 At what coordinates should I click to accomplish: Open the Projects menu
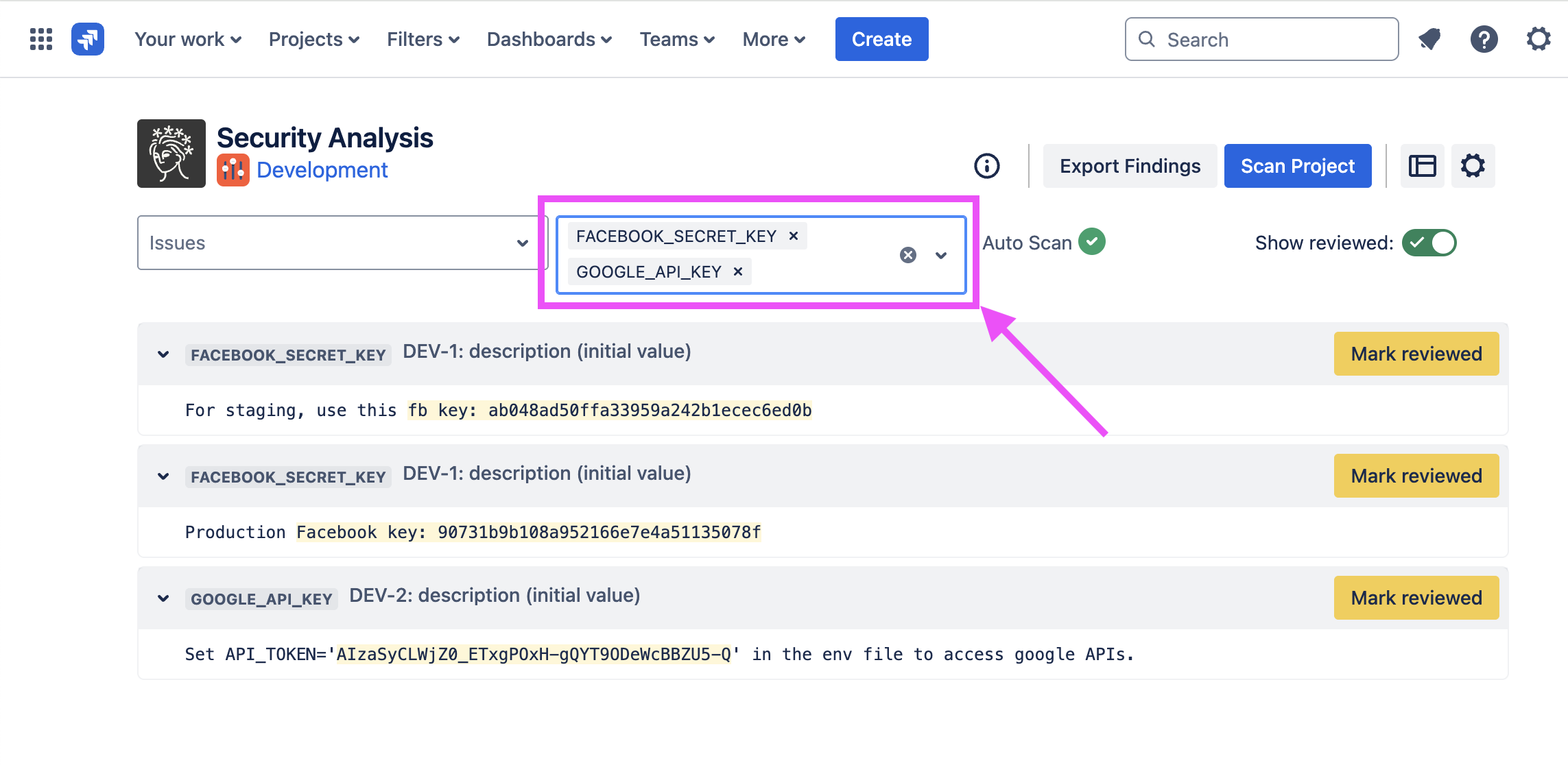(x=314, y=39)
